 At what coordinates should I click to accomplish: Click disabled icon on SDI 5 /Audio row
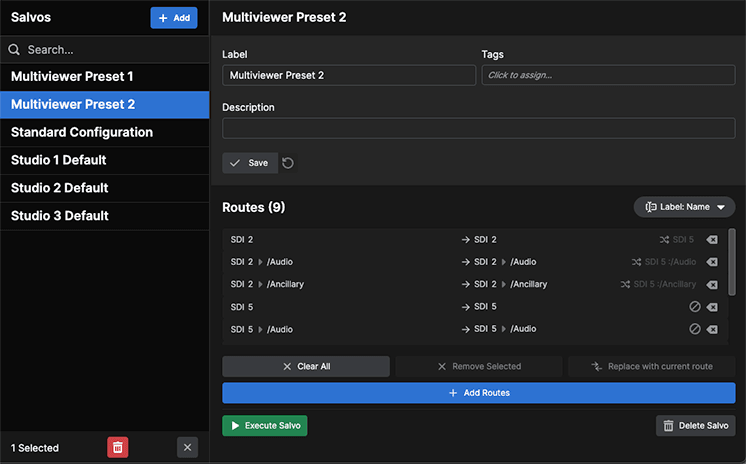point(695,329)
